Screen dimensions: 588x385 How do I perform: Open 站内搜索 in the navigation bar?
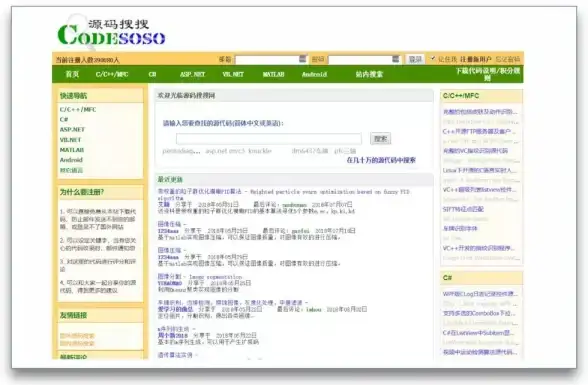(x=369, y=74)
